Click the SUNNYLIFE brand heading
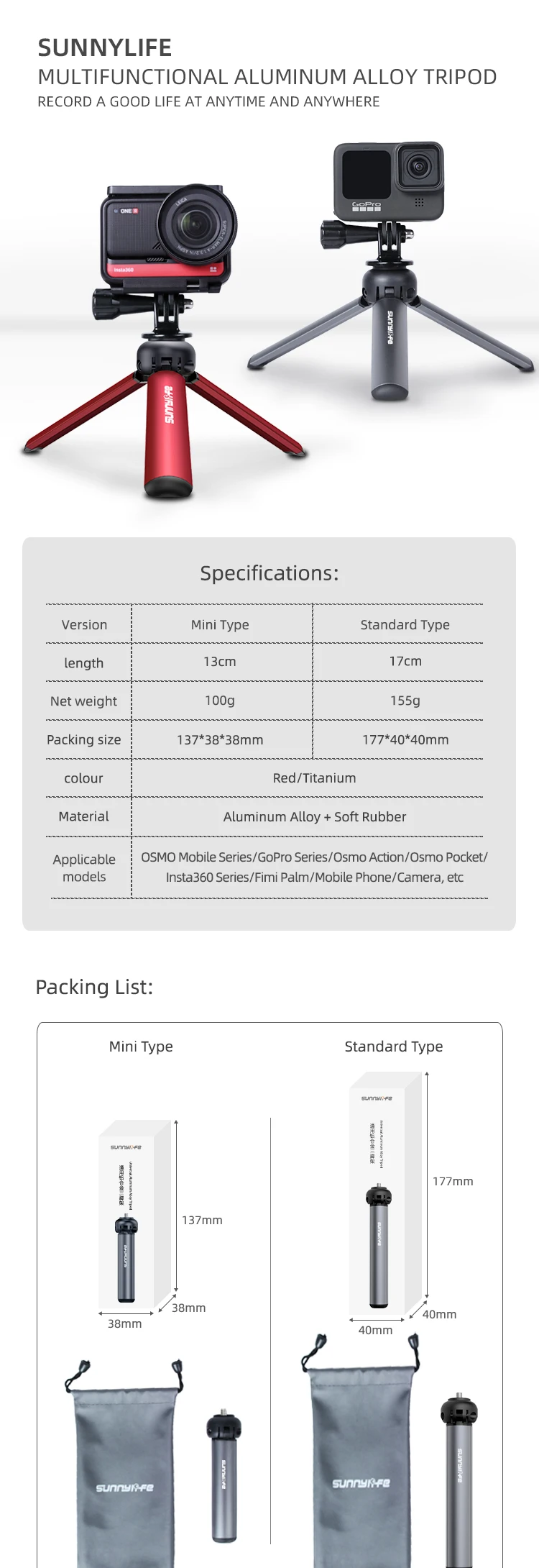 [x=105, y=48]
